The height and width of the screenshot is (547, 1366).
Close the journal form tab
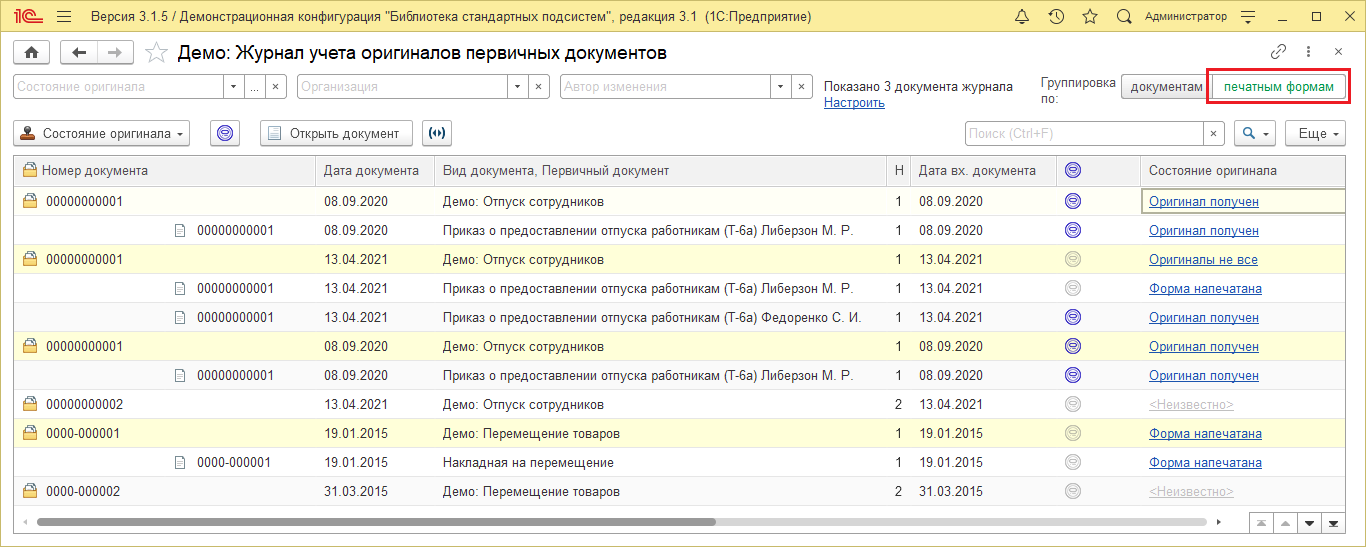pos(1338,52)
